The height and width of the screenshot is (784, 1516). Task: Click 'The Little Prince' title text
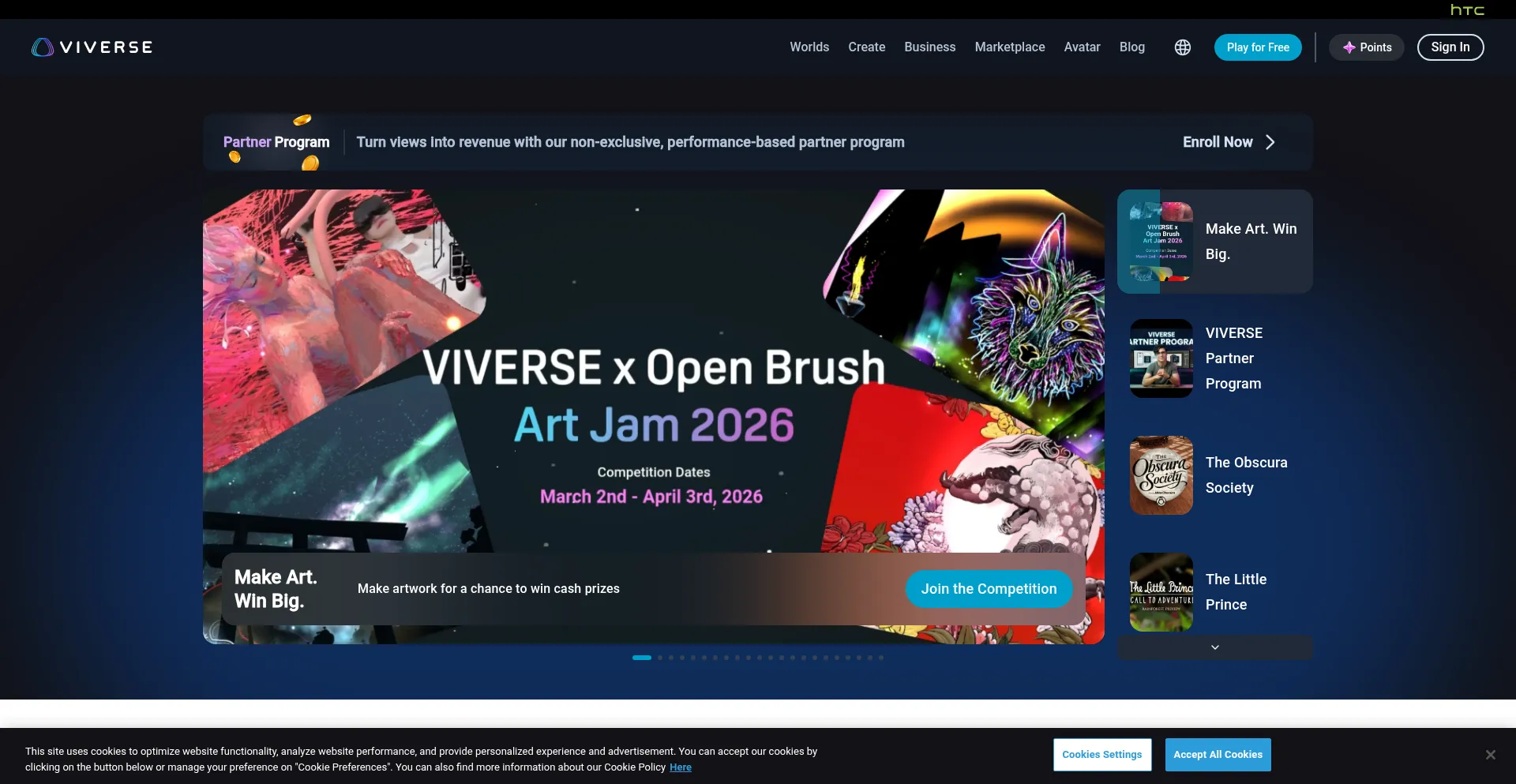pyautogui.click(x=1236, y=592)
